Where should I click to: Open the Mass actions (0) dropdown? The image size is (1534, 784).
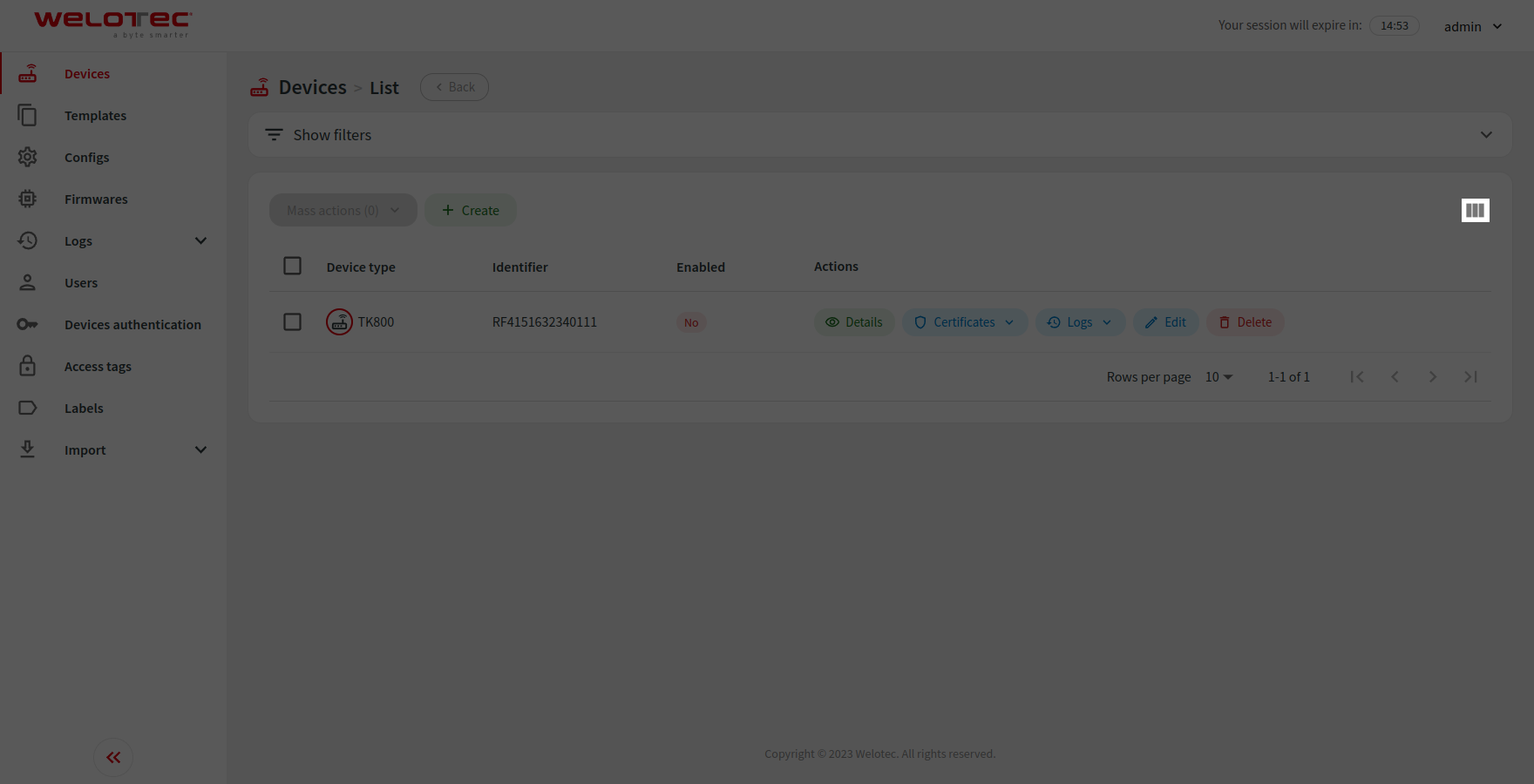[343, 210]
